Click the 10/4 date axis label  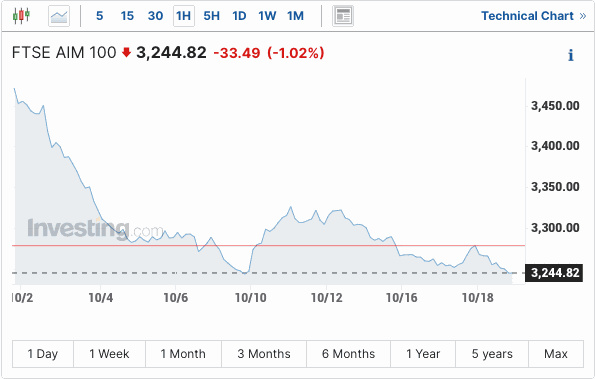[101, 298]
